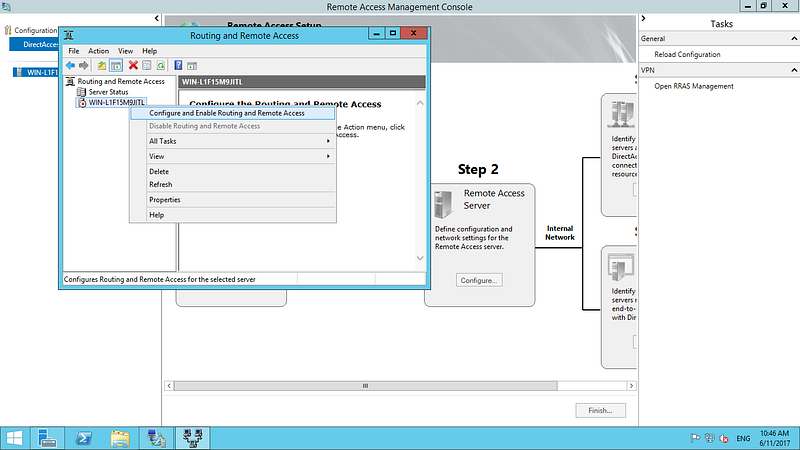Screen dimensions: 800x450
Task: Click the Routing and Remote Access root icon
Action: (70, 81)
